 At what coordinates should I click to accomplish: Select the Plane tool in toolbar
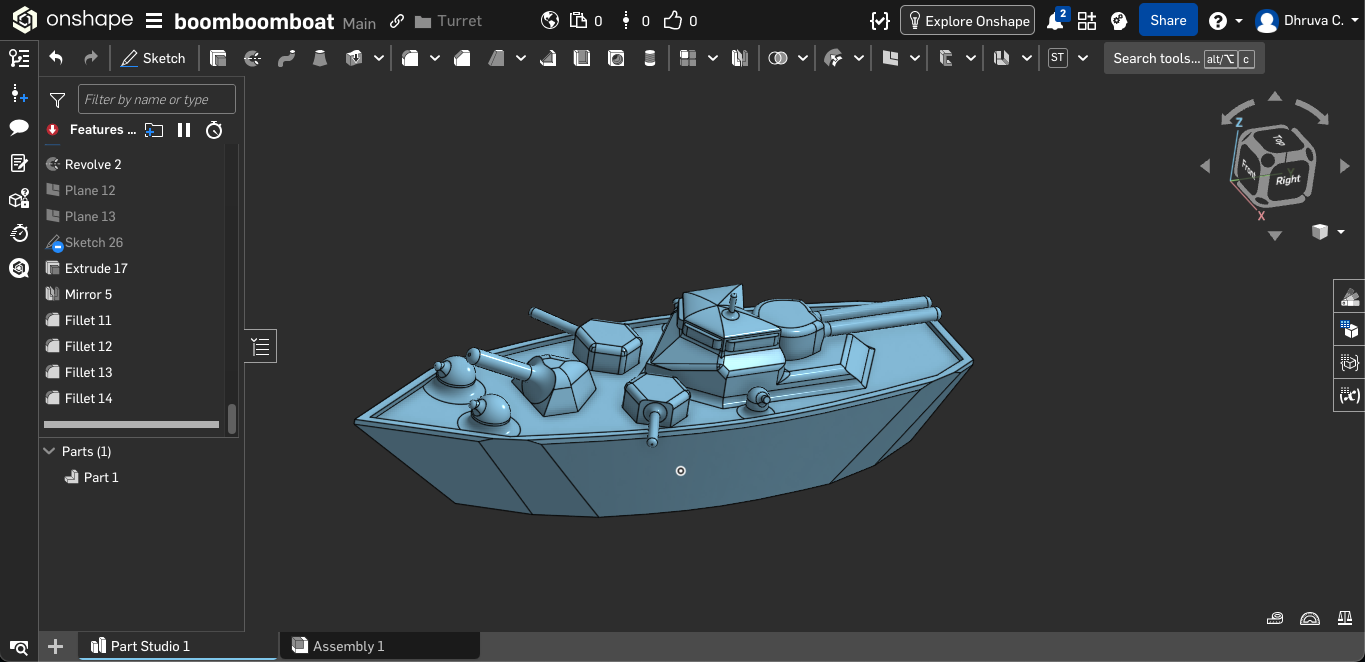click(x=890, y=59)
